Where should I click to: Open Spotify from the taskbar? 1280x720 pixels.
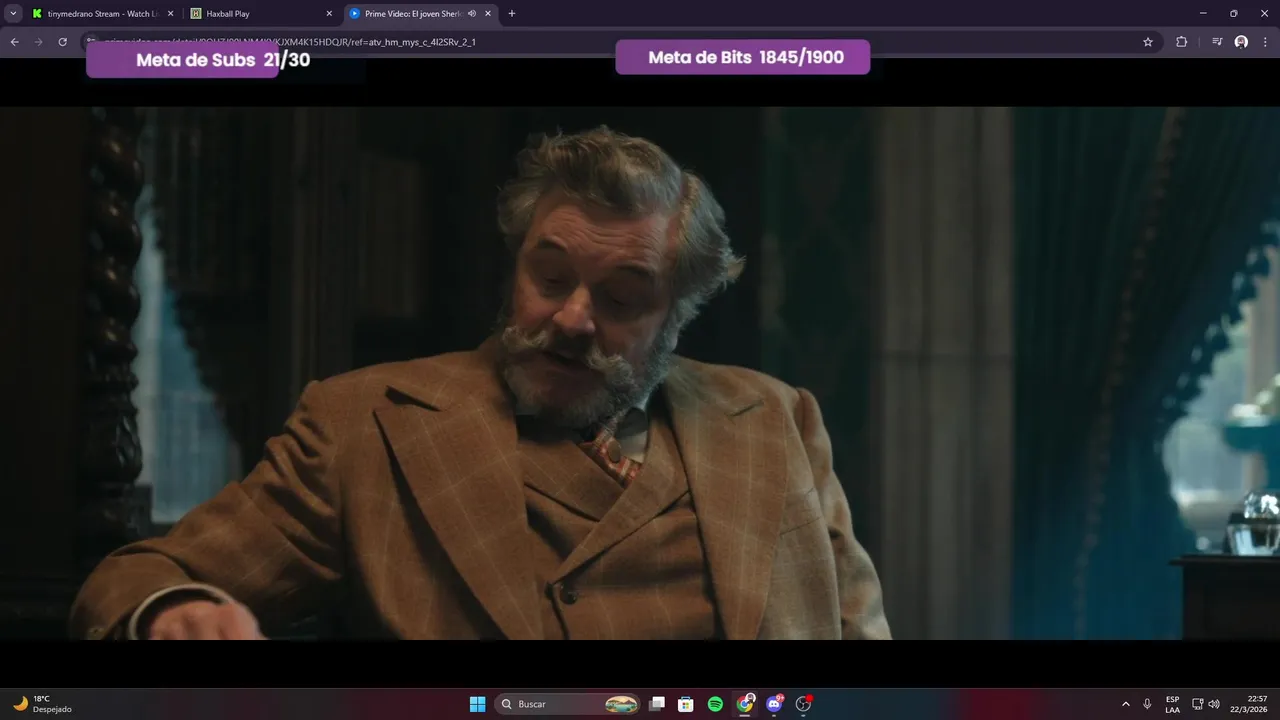[x=715, y=704]
